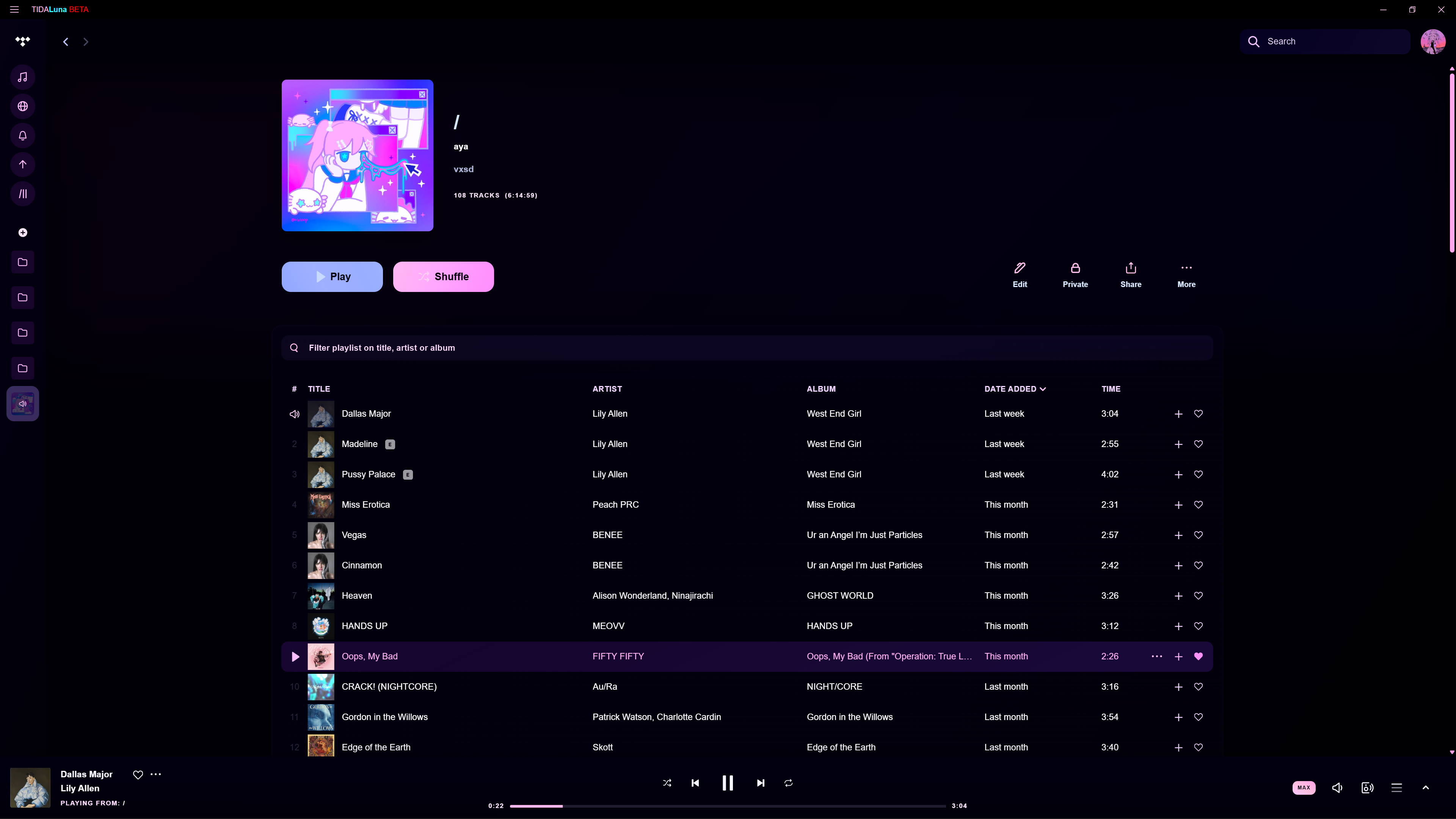Mute audio using the volume speaker icon
Viewport: 1456px width, 819px height.
tap(1337, 788)
